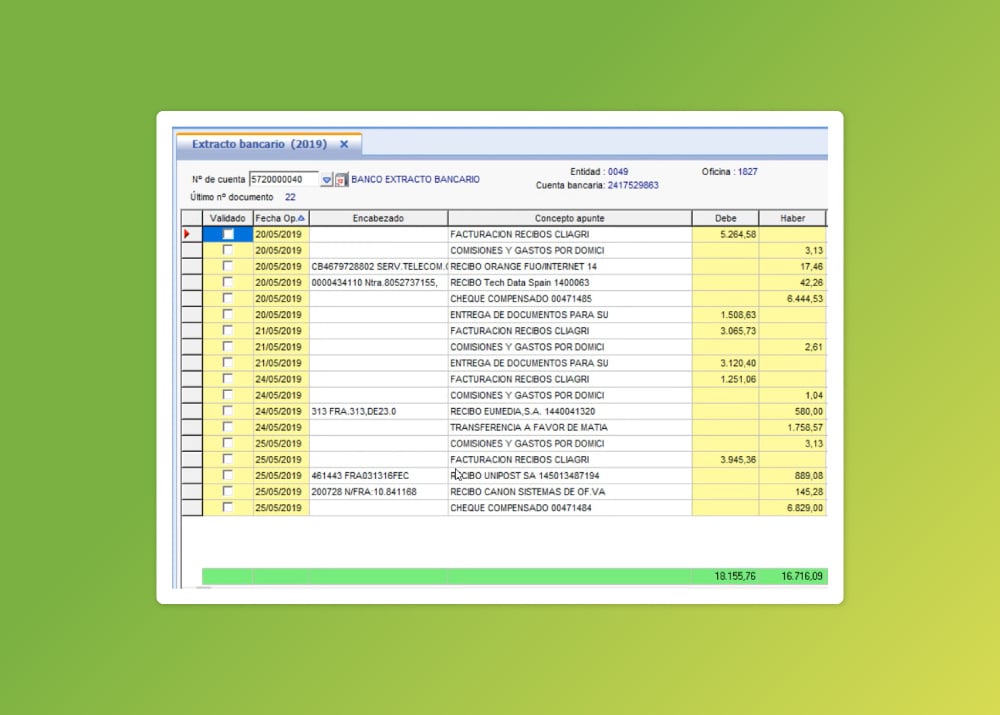Viewport: 1000px width, 715px height.
Task: Click the Concepto apunte column header
Action: coord(570,218)
